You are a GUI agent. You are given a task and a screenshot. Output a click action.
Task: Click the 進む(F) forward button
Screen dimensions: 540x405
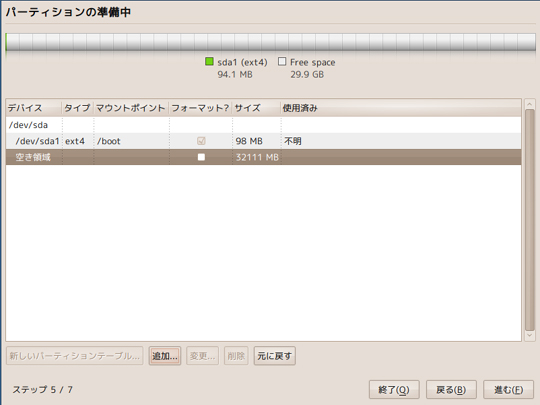pos(509,390)
